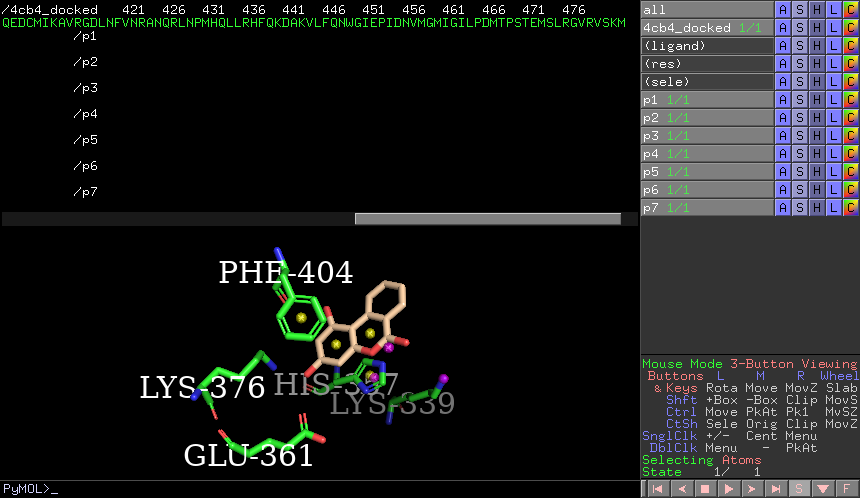Click the Mouse Mode 3-Button Viewing label
This screenshot has height=498, width=860.
(x=749, y=364)
